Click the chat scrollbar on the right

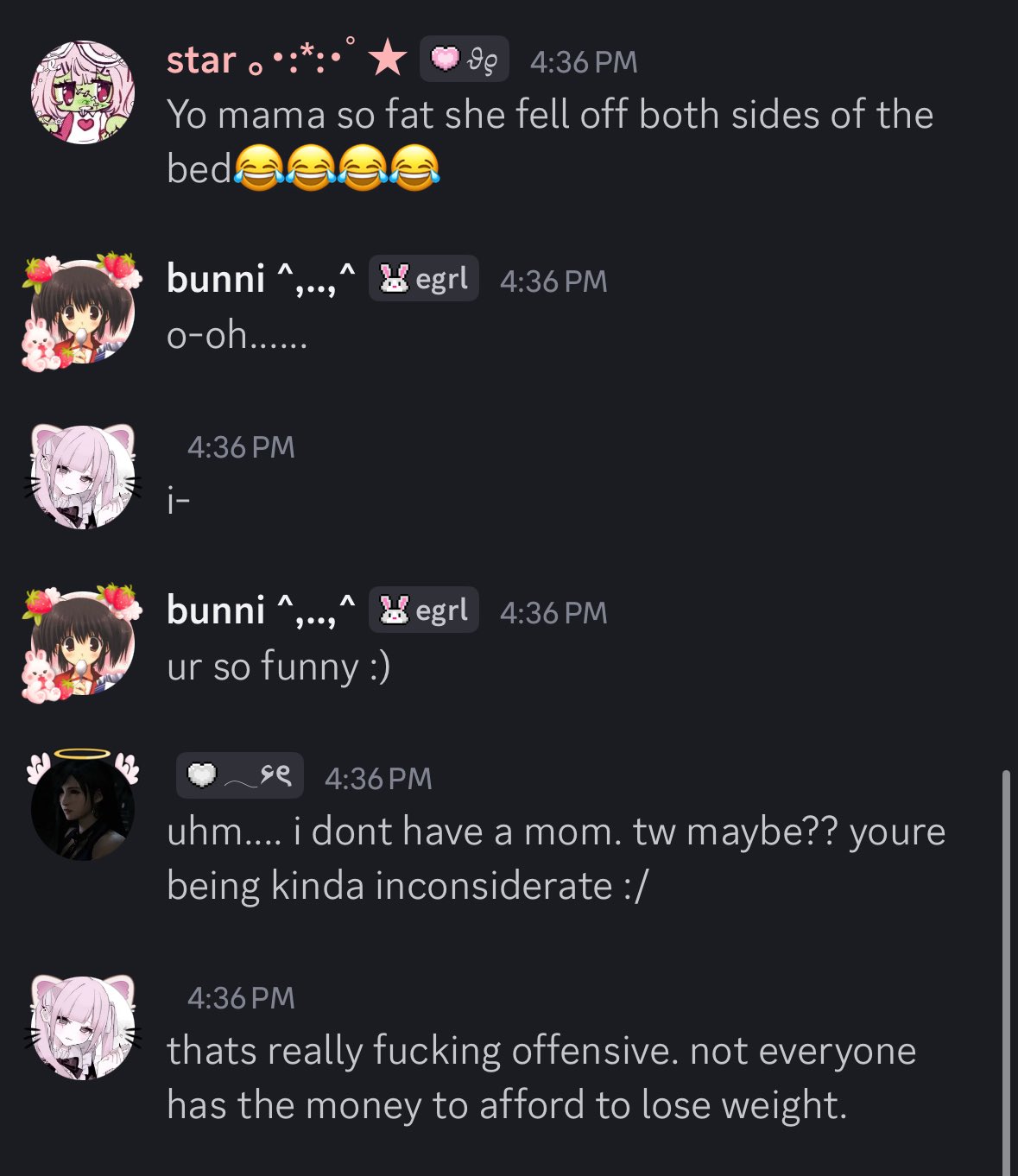tap(1006, 972)
